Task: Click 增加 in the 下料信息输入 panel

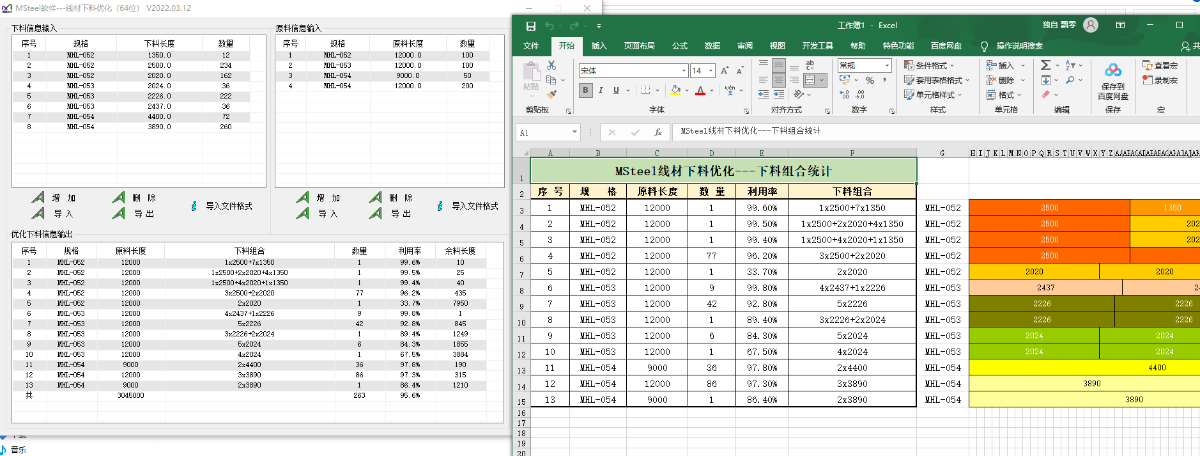Action: coord(51,198)
